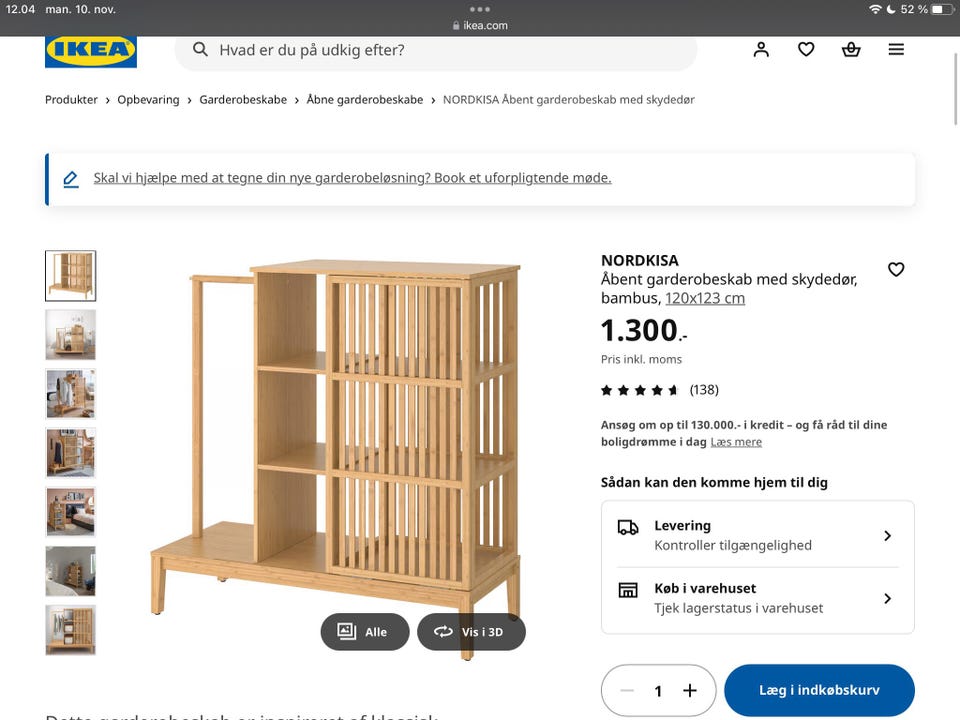Open the book a meeting banner link
The height and width of the screenshot is (720, 960).
pos(352,178)
